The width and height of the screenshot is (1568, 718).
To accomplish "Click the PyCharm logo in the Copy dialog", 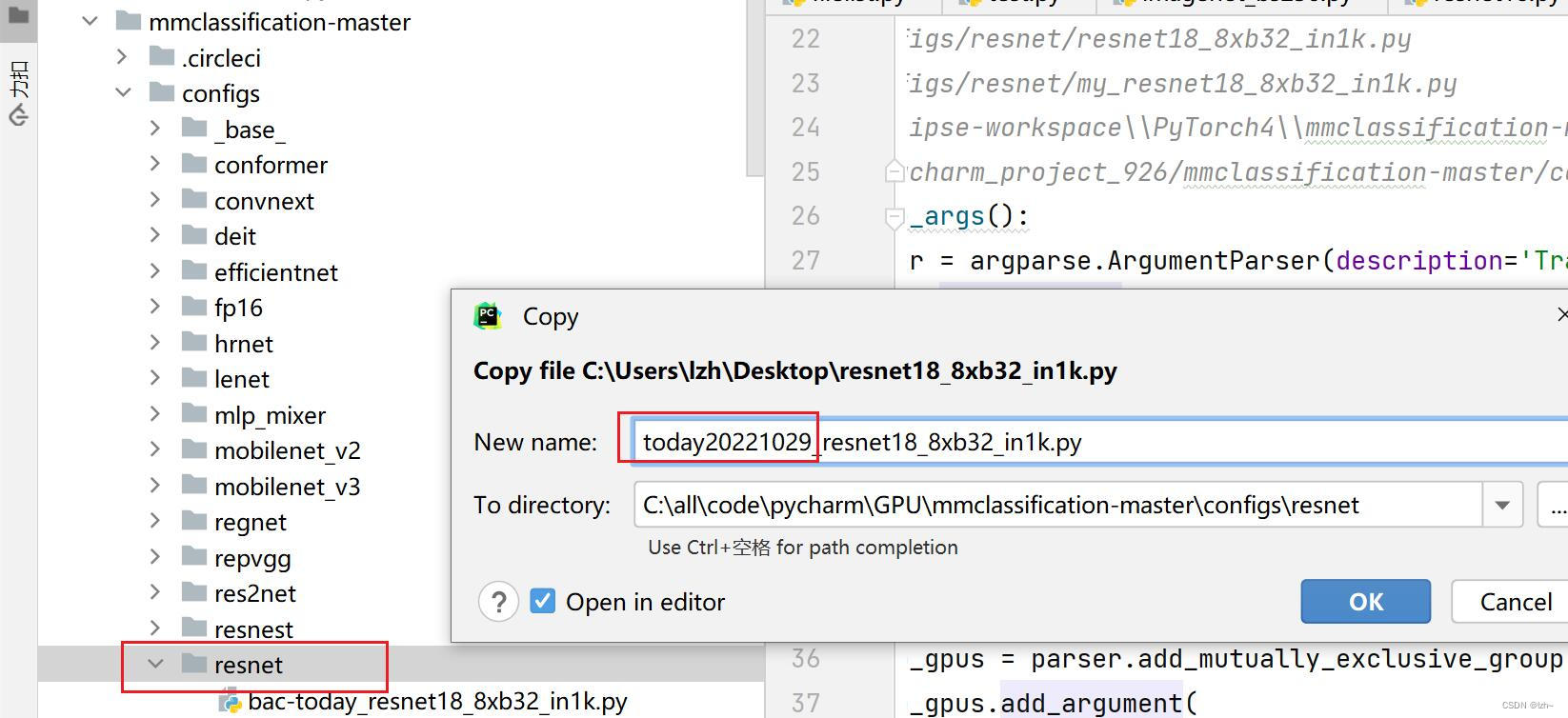I will click(488, 316).
